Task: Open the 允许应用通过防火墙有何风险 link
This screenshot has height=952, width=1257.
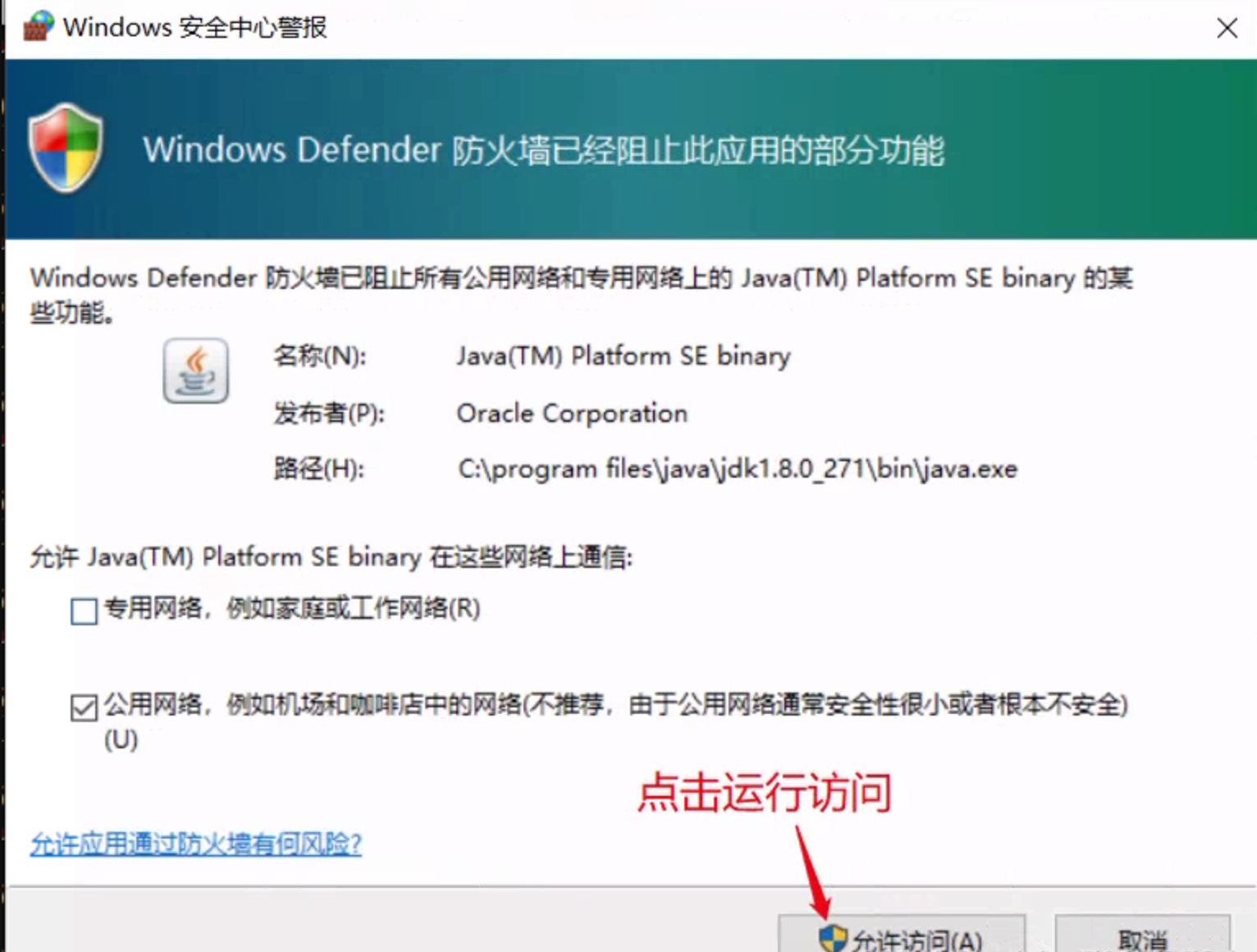Action: click(195, 844)
